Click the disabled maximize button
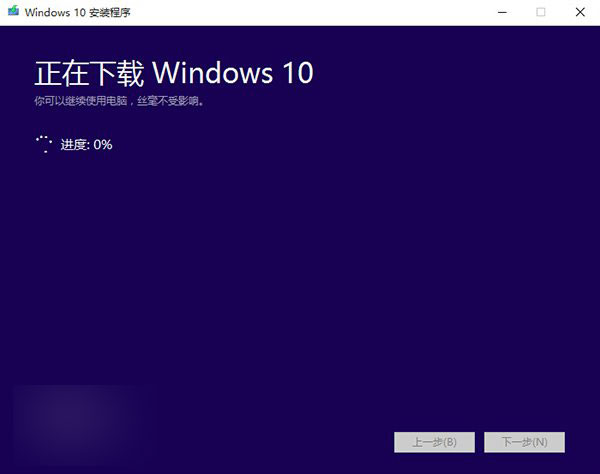 point(541,12)
